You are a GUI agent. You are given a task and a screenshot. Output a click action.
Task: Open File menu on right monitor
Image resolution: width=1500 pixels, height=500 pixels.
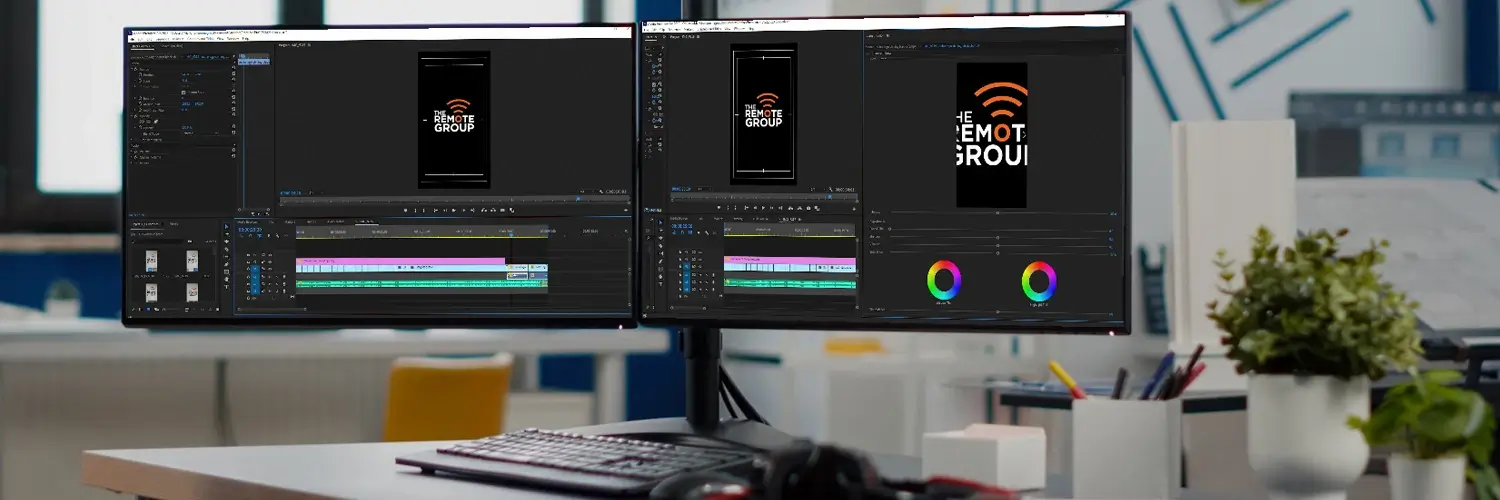click(647, 29)
